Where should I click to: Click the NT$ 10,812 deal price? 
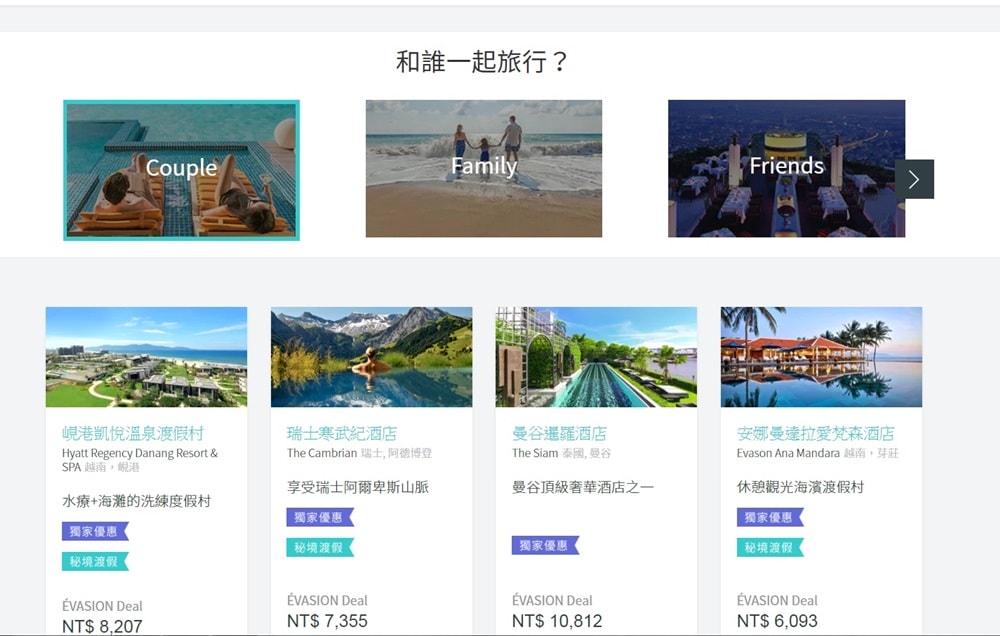557,621
